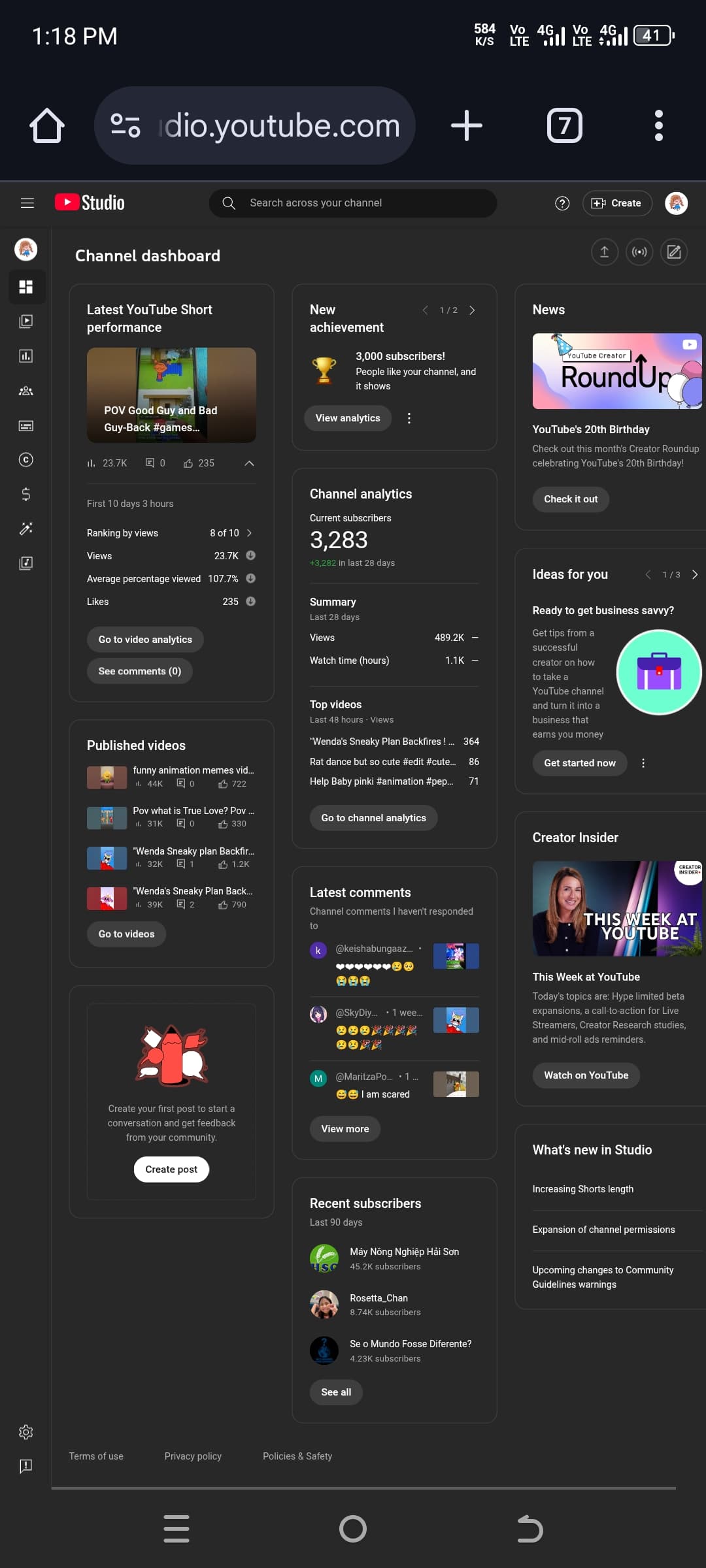Click the Create button in header

pos(617,203)
